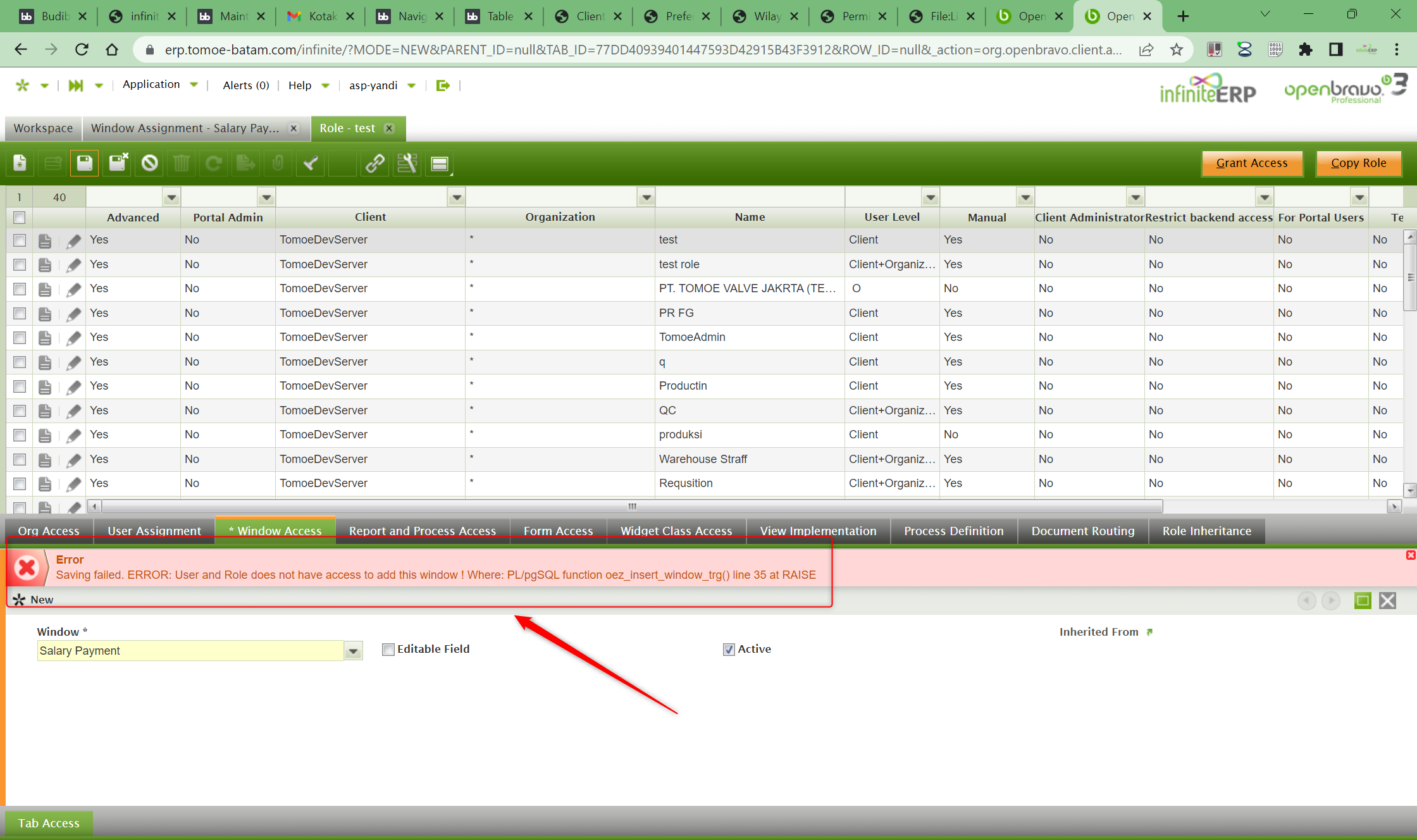Dismiss the red error message bar
This screenshot has height=840, width=1417.
coord(1410,555)
